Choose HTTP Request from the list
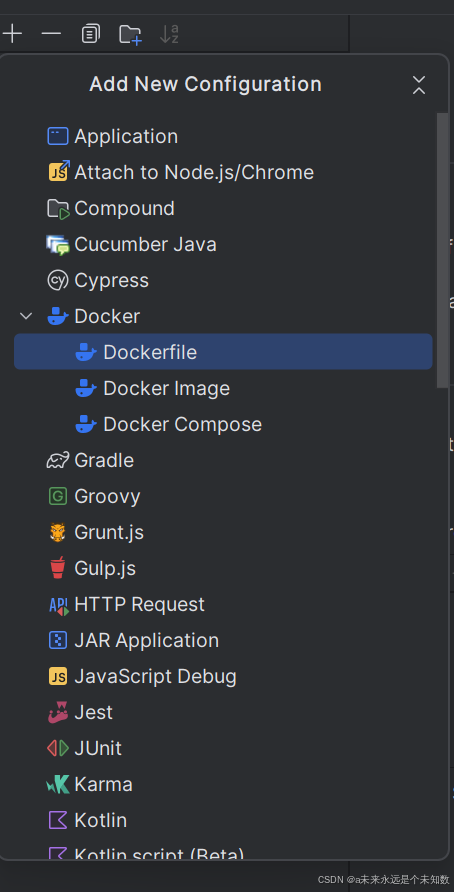The image size is (454, 892). pyautogui.click(x=223, y=604)
